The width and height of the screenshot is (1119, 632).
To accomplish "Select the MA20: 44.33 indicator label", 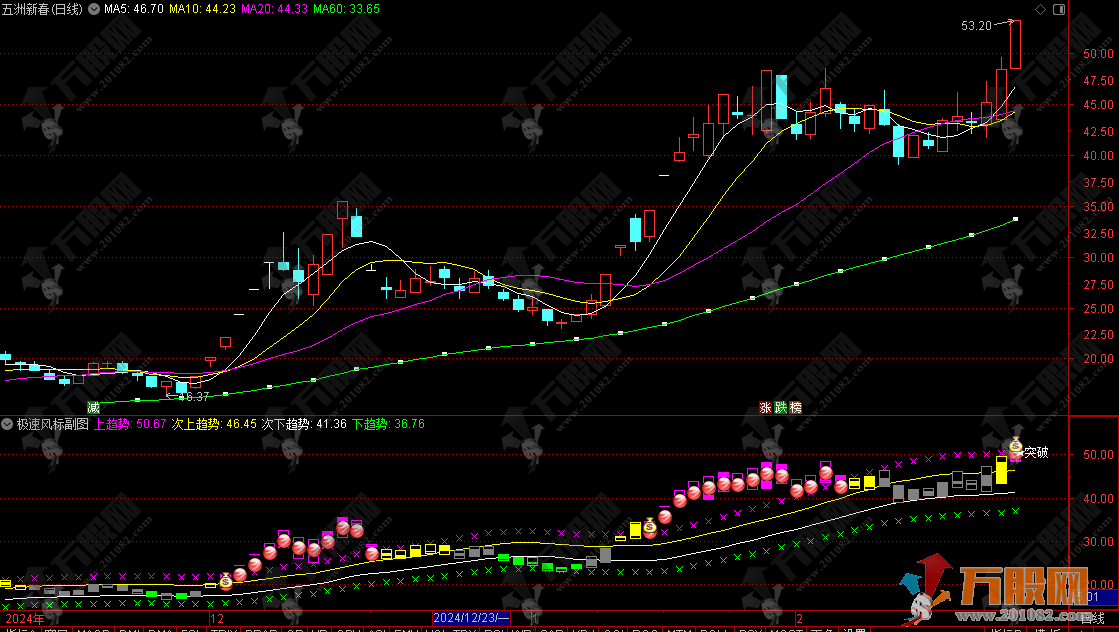I will click(274, 9).
